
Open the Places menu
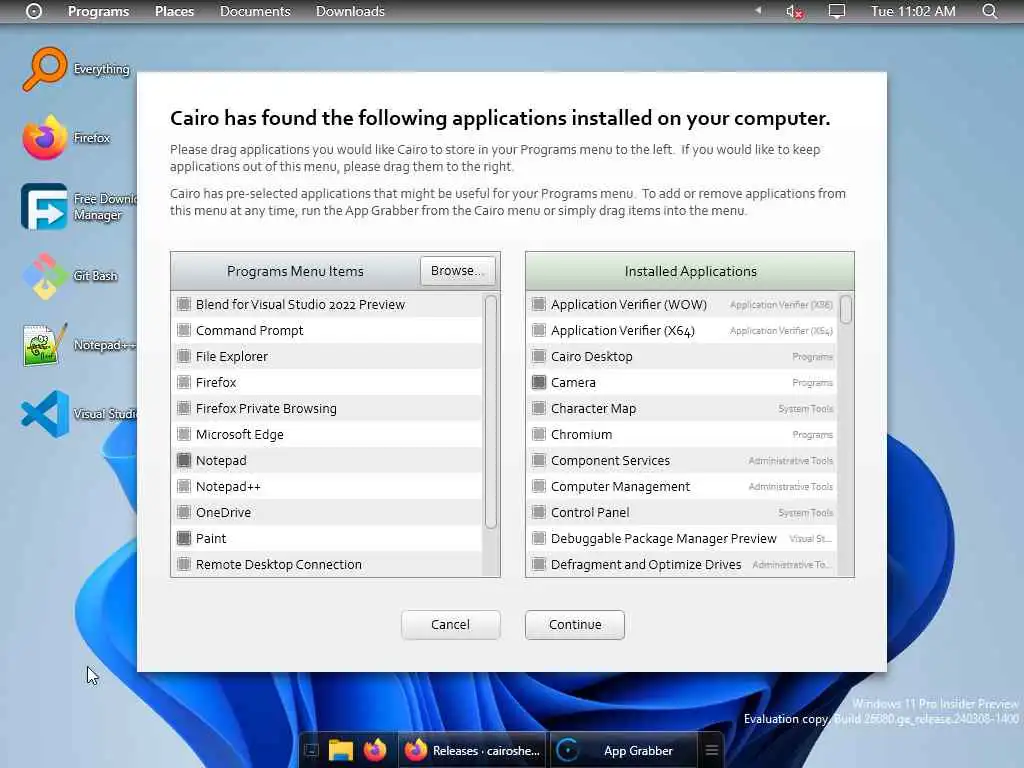pos(174,11)
